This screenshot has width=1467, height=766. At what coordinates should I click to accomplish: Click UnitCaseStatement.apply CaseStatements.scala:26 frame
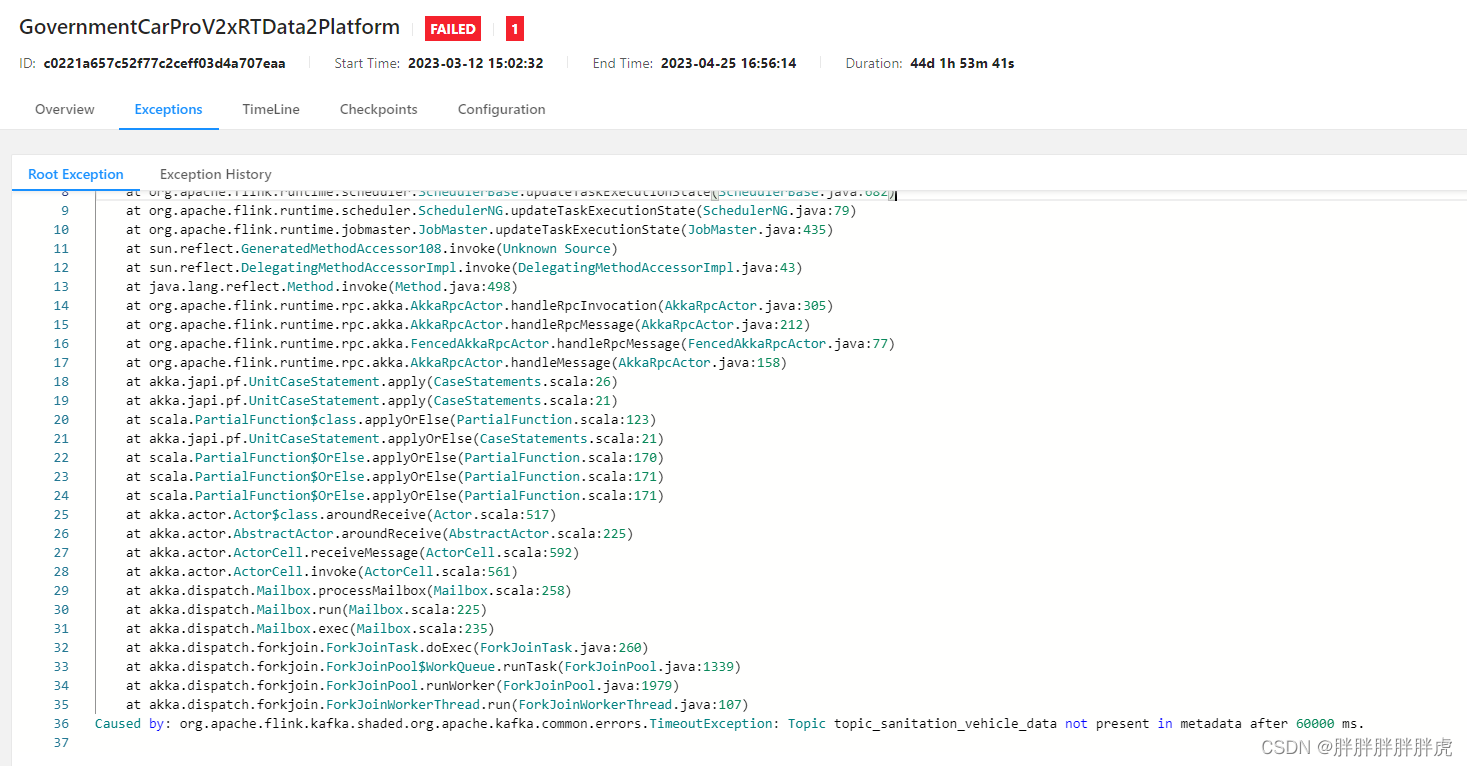pyautogui.click(x=372, y=382)
